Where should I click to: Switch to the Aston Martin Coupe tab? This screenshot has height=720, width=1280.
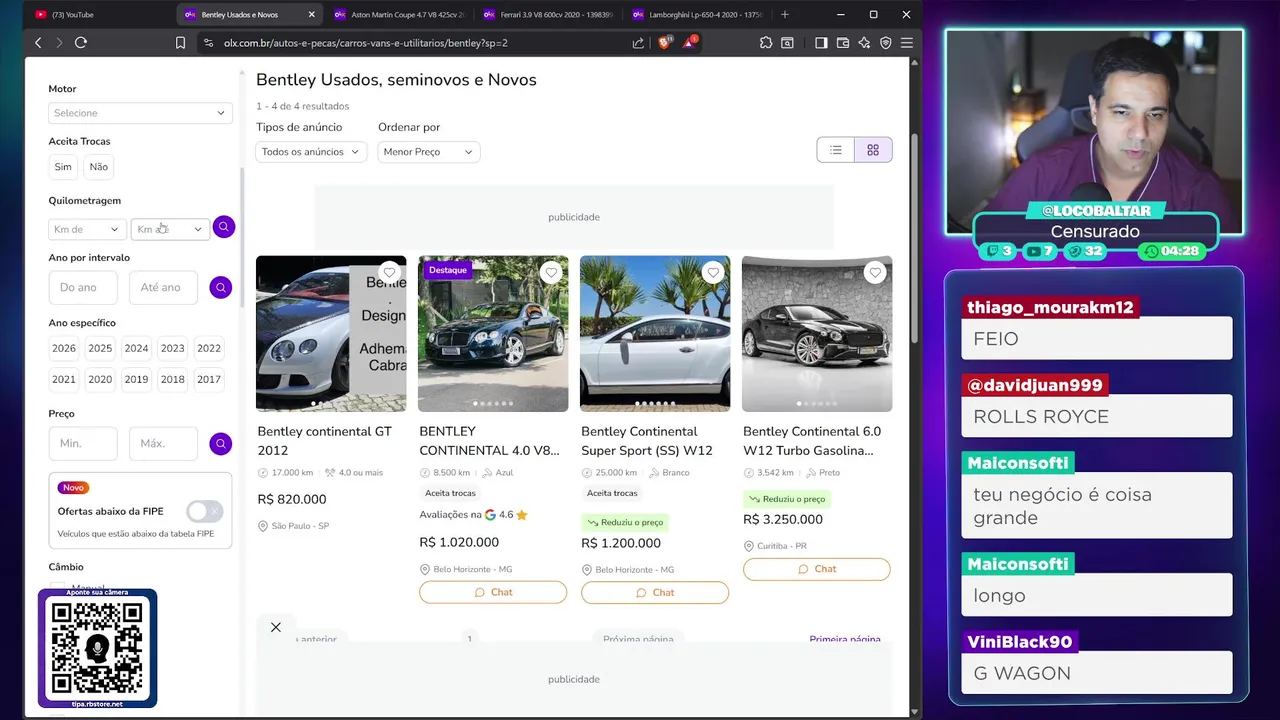coord(400,15)
